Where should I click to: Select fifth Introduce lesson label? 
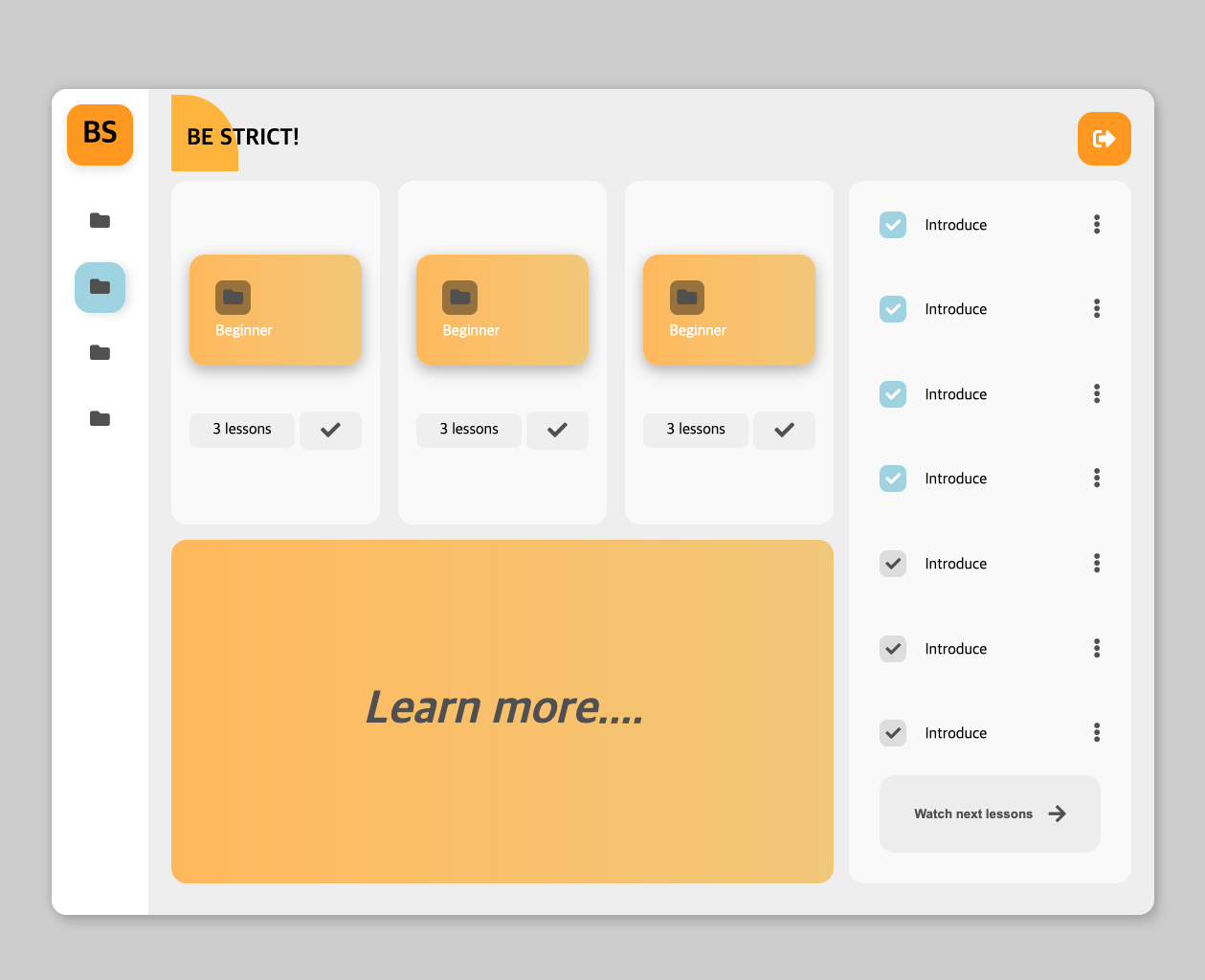tap(955, 564)
